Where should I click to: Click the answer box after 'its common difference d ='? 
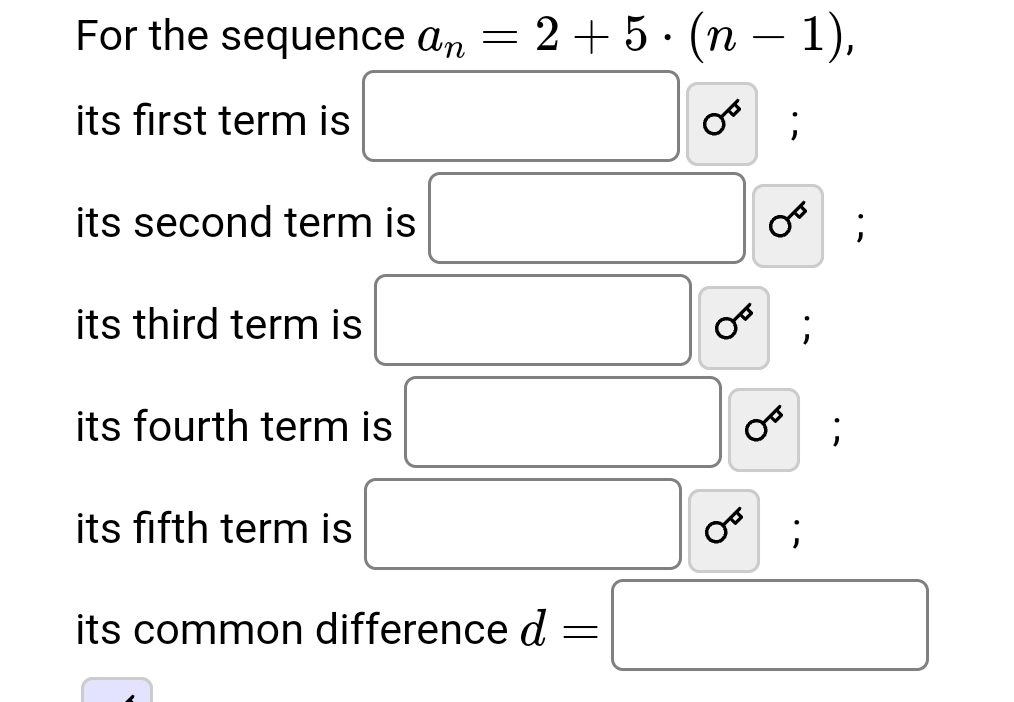click(x=770, y=625)
